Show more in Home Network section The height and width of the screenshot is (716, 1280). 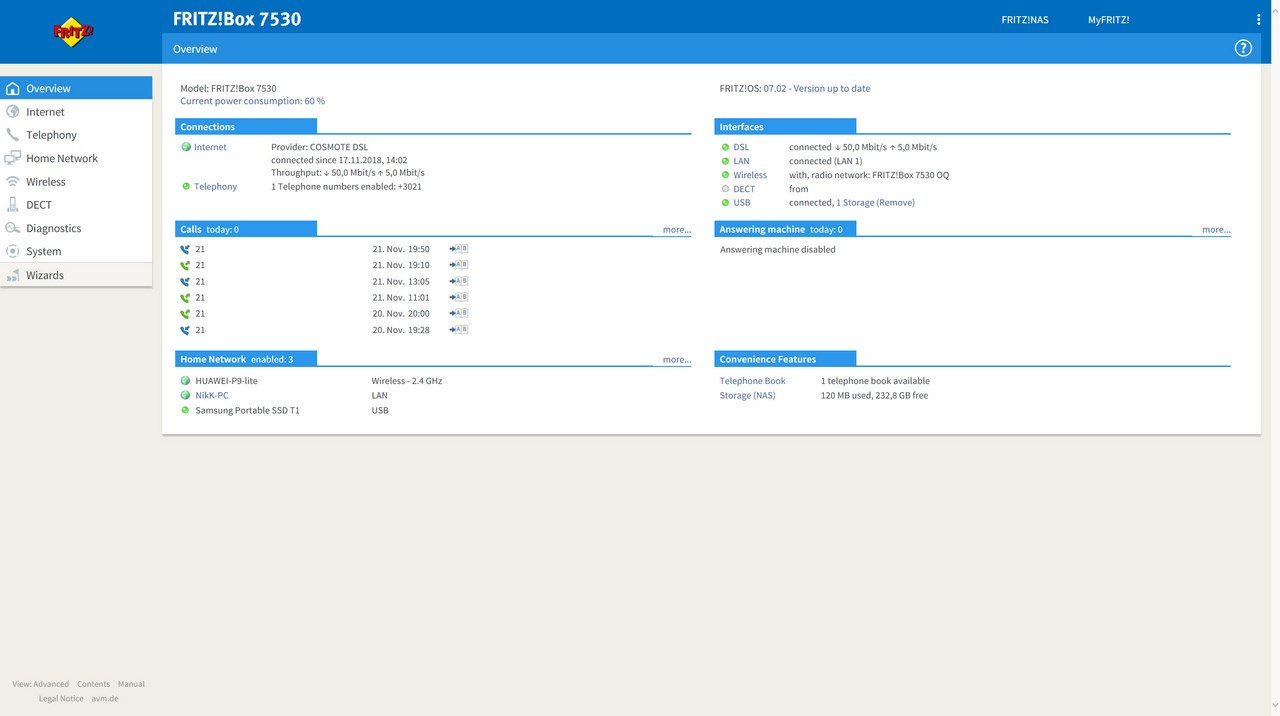tap(677, 360)
